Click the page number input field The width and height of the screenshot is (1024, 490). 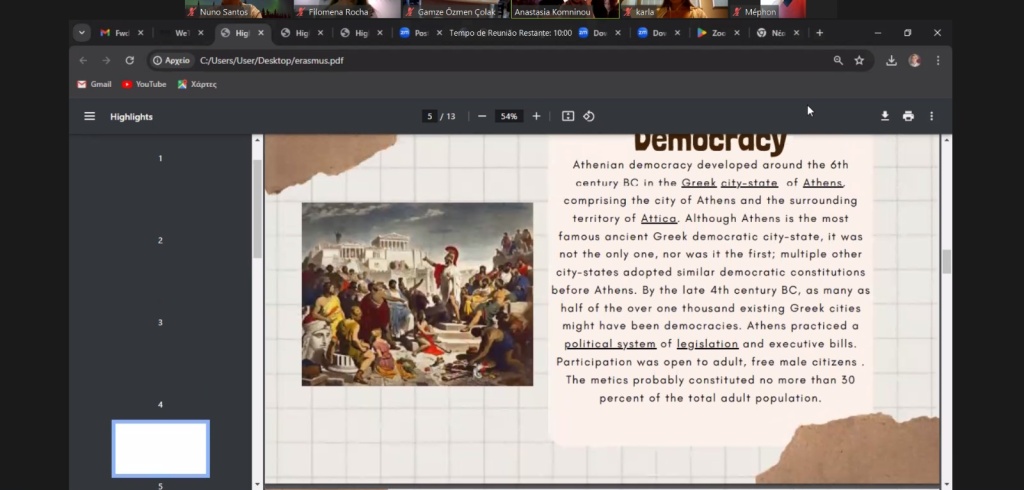pos(430,116)
